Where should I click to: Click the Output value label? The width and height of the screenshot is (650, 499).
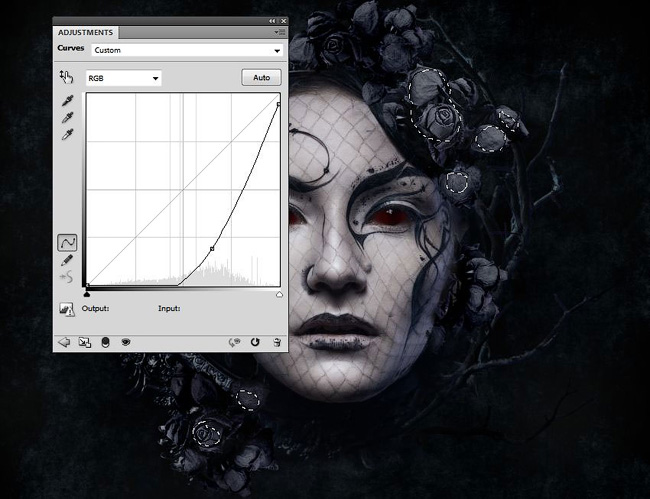click(95, 308)
